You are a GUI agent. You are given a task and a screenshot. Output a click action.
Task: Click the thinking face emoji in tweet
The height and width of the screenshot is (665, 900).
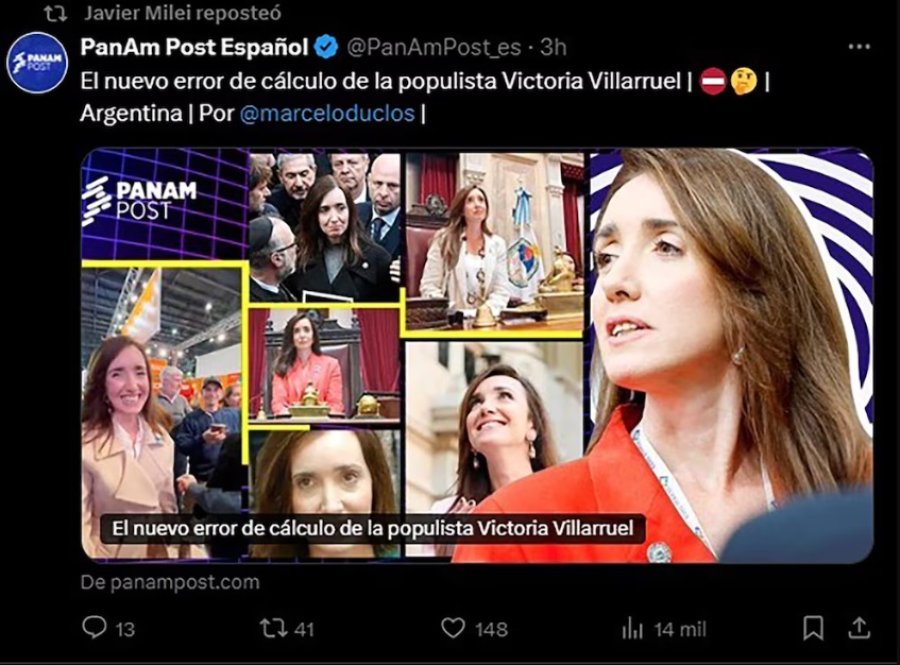click(743, 81)
